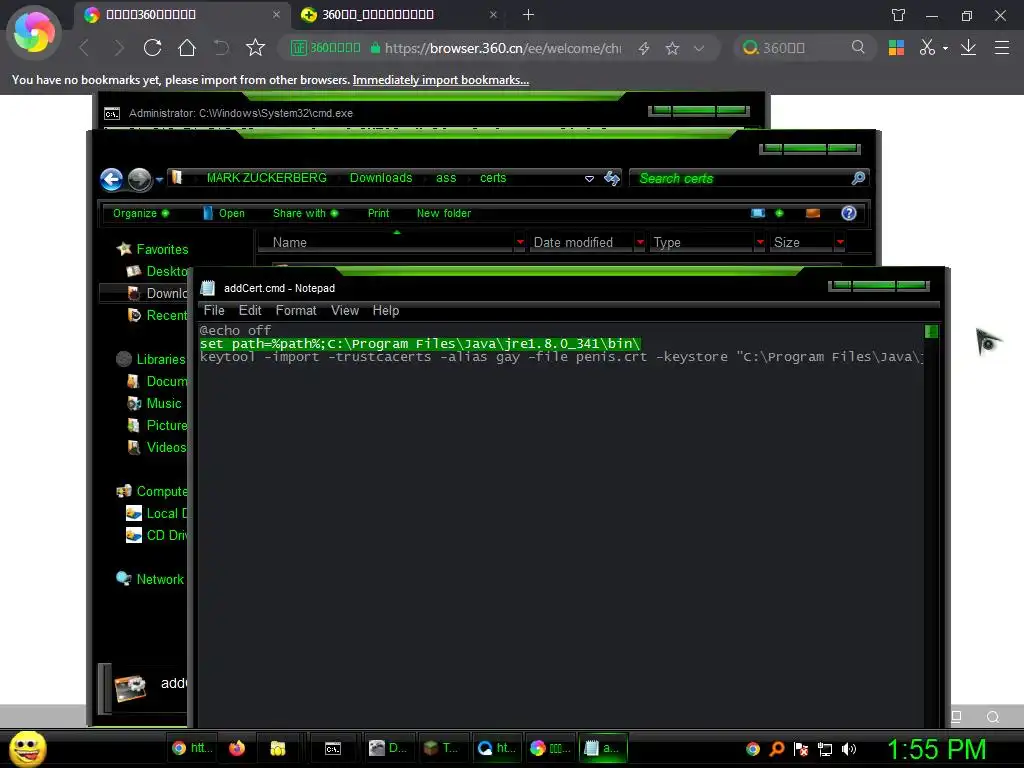Open the browser downloads icon

tap(968, 47)
